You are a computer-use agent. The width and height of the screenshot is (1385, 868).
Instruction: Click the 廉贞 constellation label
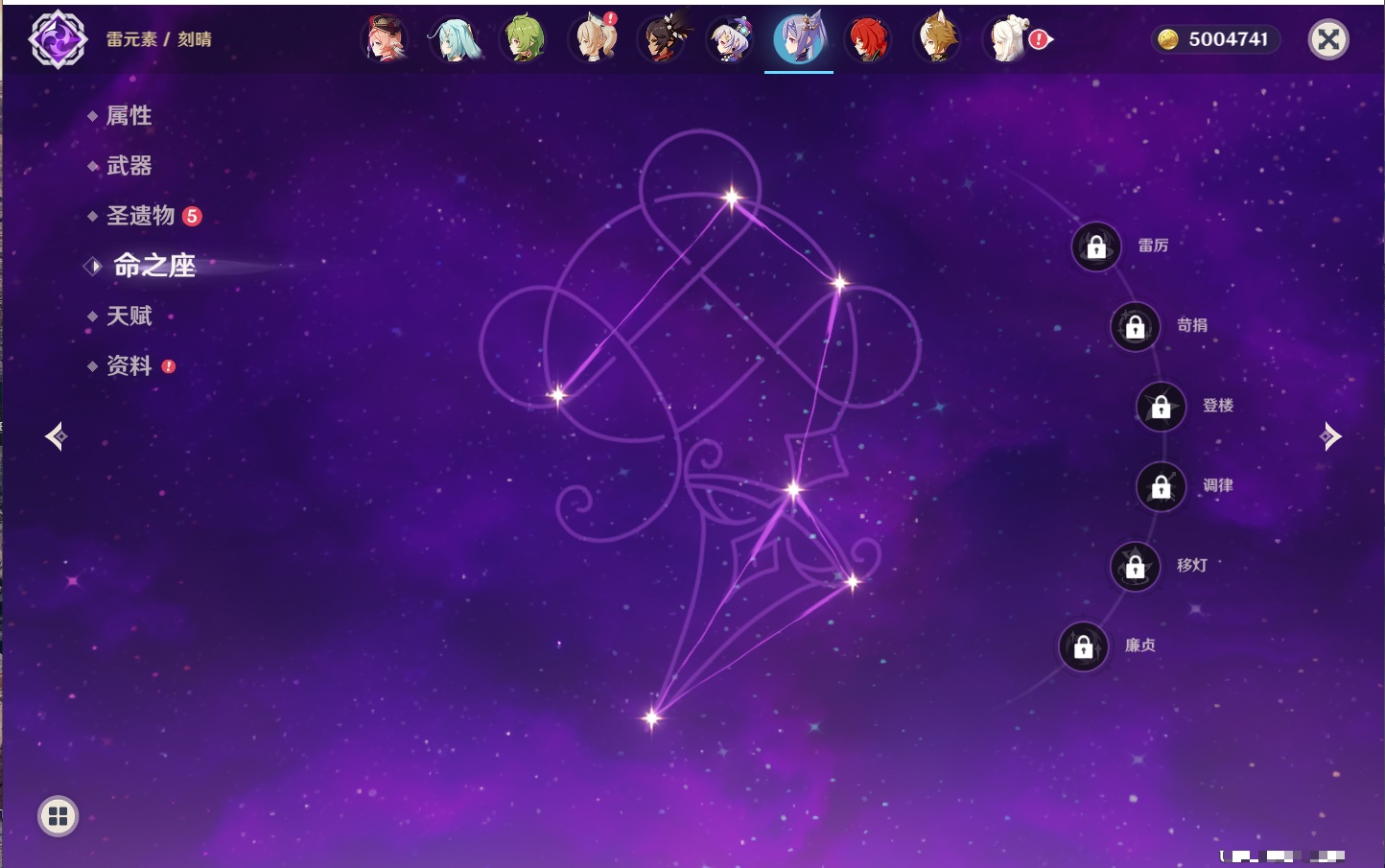pyautogui.click(x=1140, y=645)
